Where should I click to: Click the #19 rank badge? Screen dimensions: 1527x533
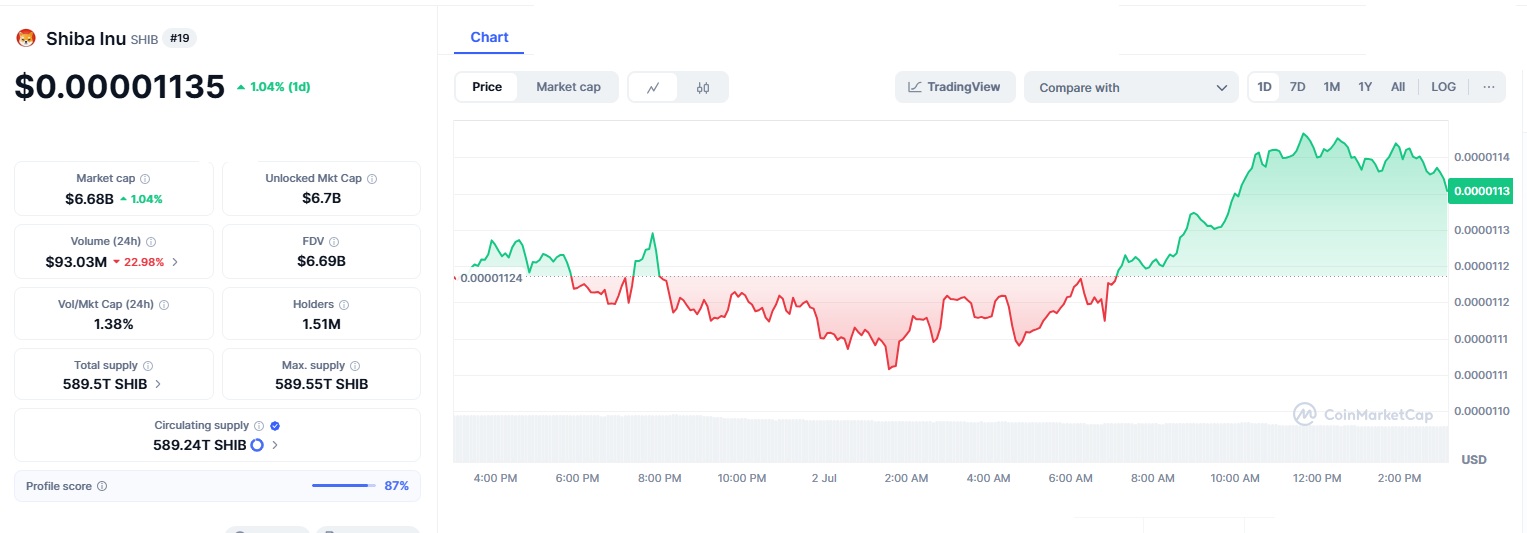(181, 38)
